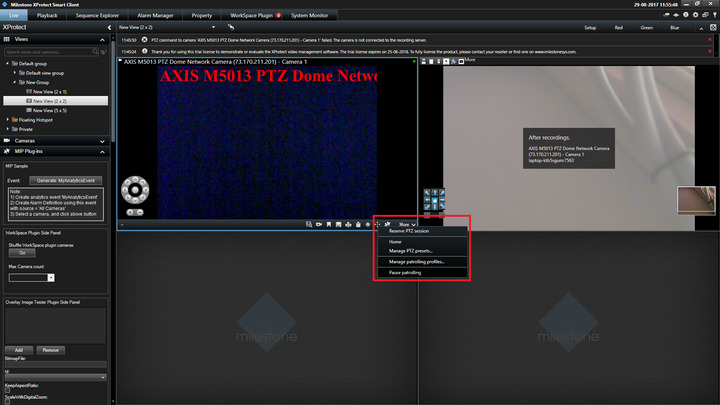The image size is (720, 405).
Task: Click the PTZ joystick control wheel
Action: (x=137, y=191)
